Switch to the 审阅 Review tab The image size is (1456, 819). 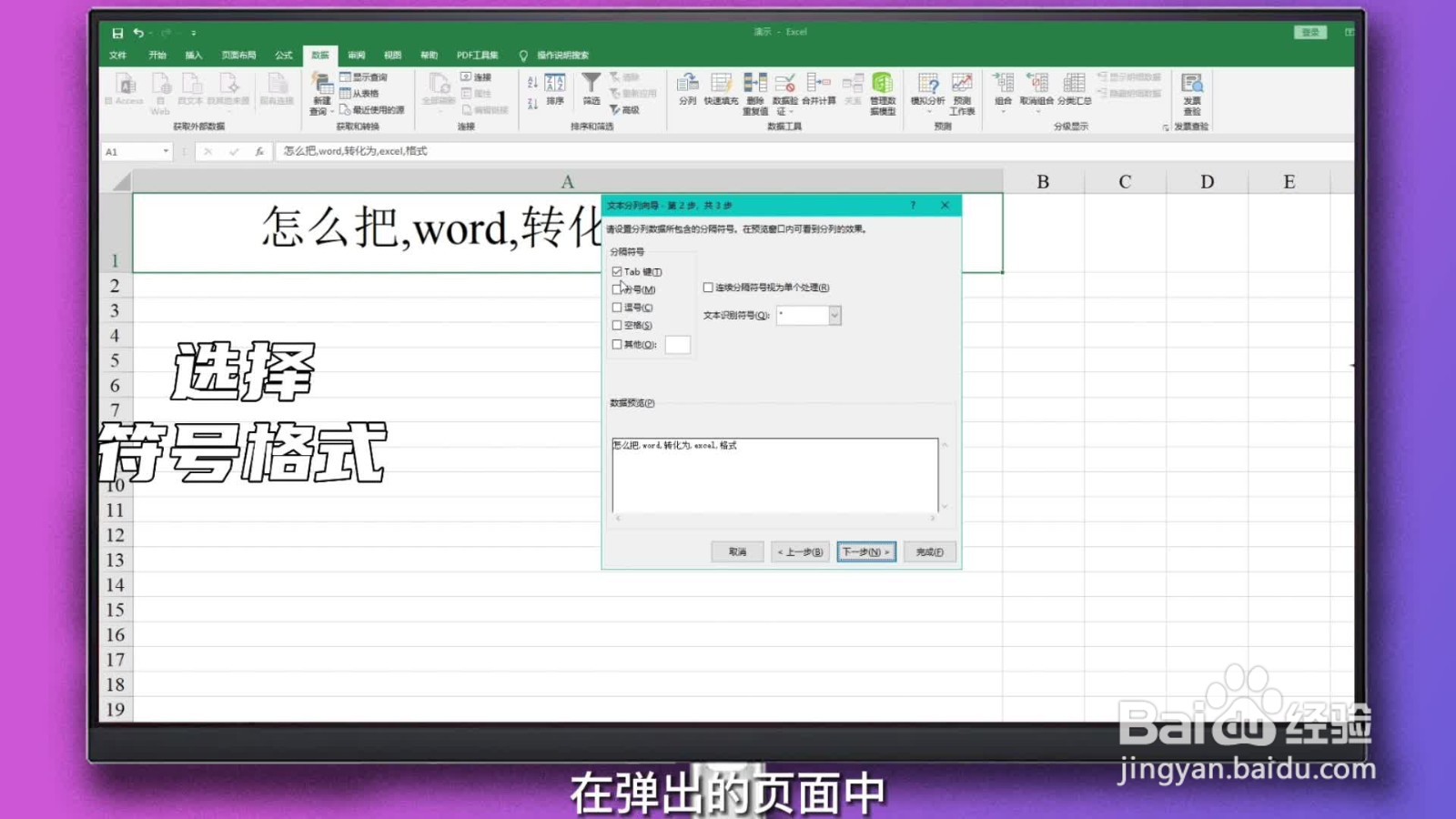[357, 56]
